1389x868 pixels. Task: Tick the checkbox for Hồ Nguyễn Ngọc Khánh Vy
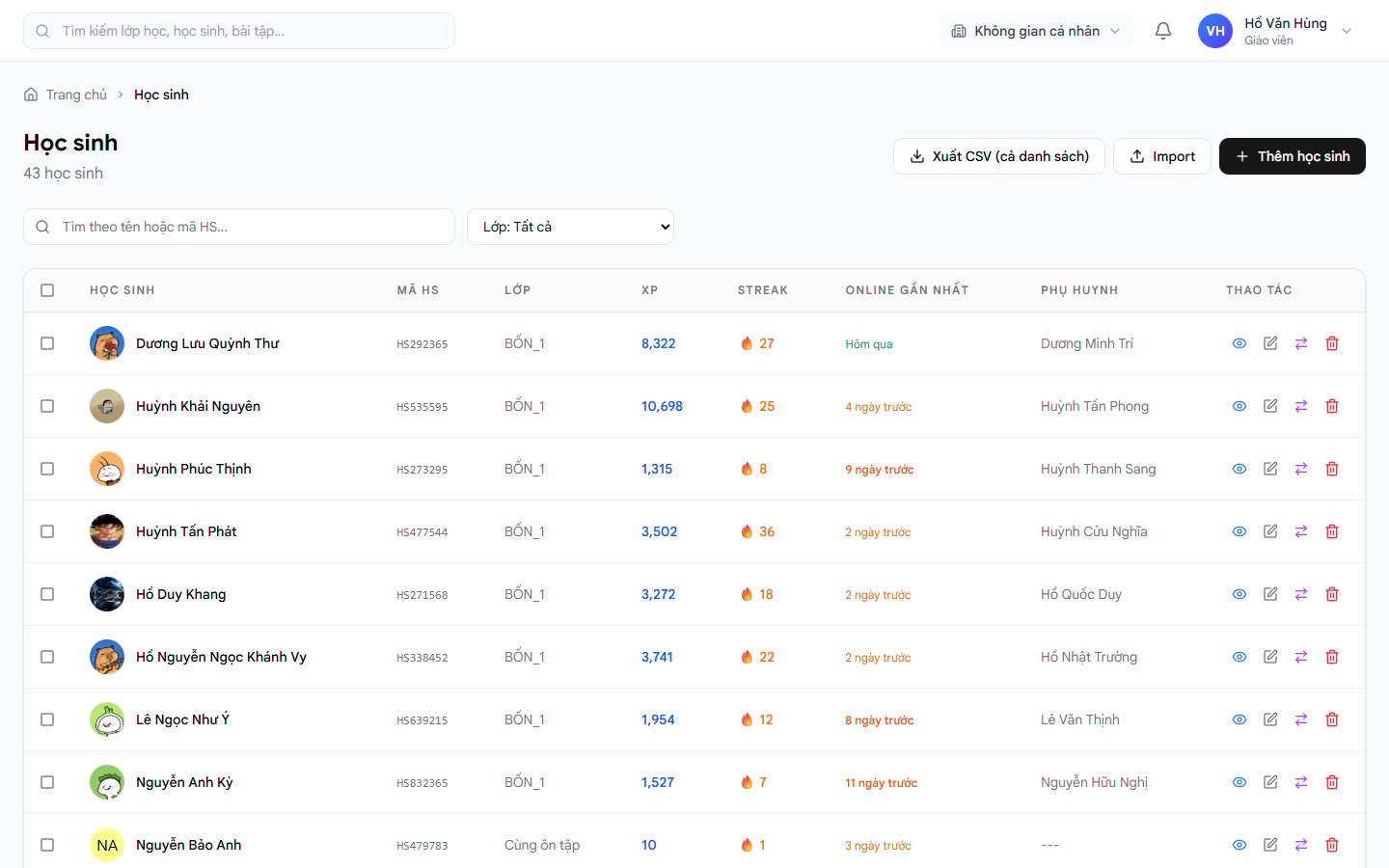(47, 657)
